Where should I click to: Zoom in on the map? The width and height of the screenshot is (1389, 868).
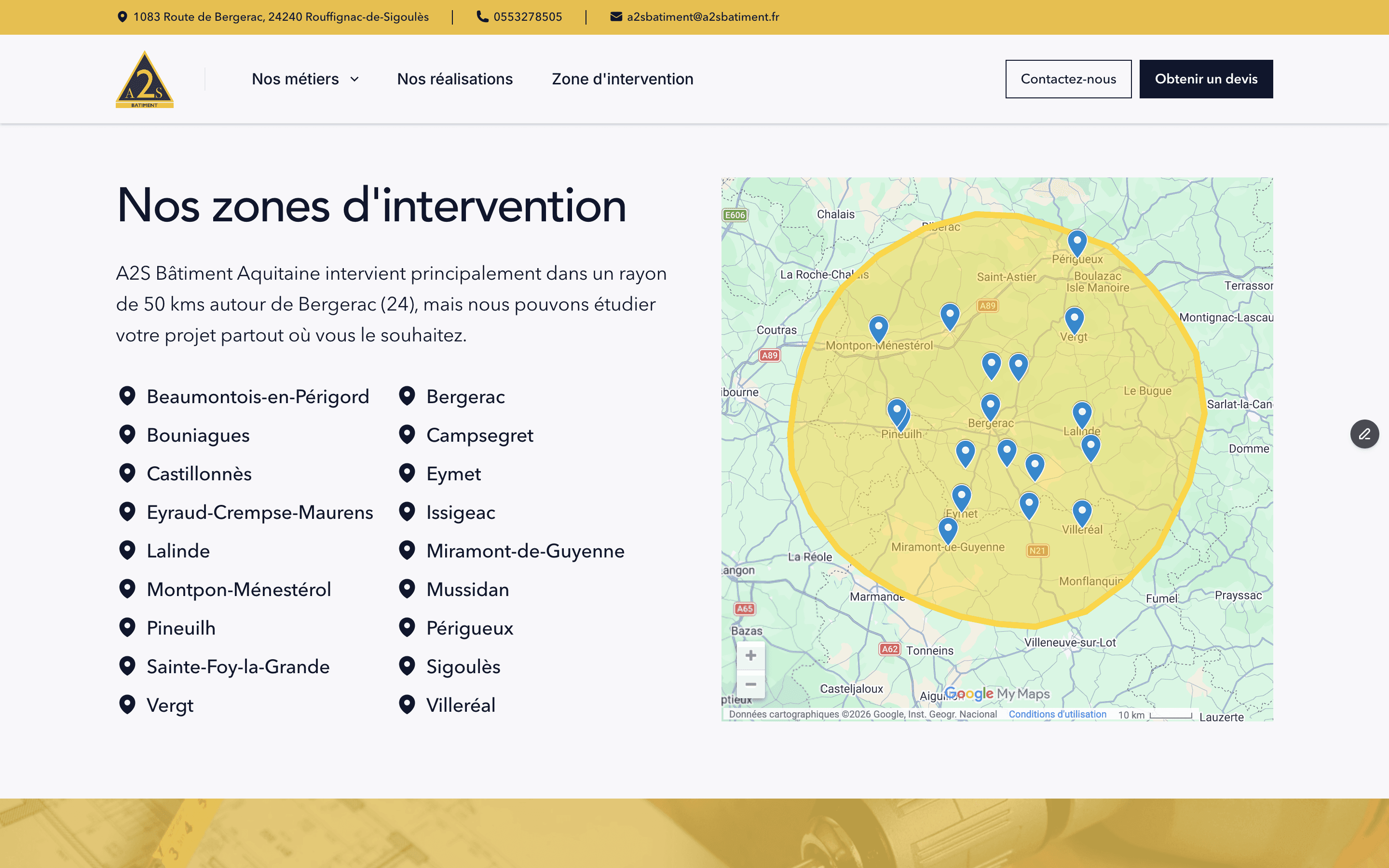point(750,656)
